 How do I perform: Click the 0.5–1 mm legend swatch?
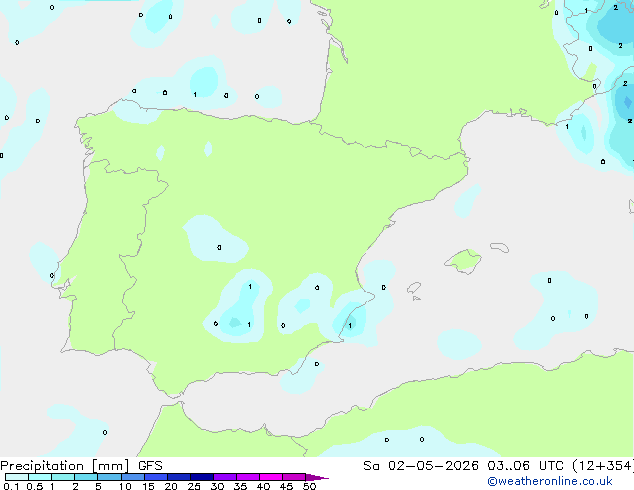tap(40, 477)
